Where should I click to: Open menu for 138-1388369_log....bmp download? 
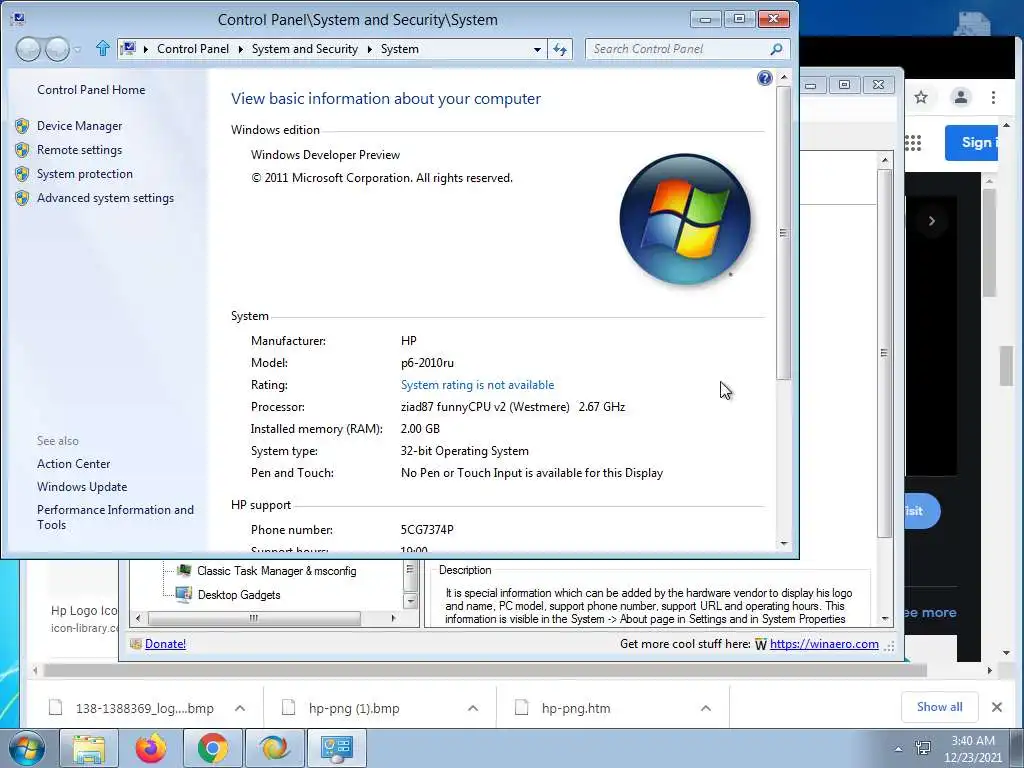pos(240,708)
